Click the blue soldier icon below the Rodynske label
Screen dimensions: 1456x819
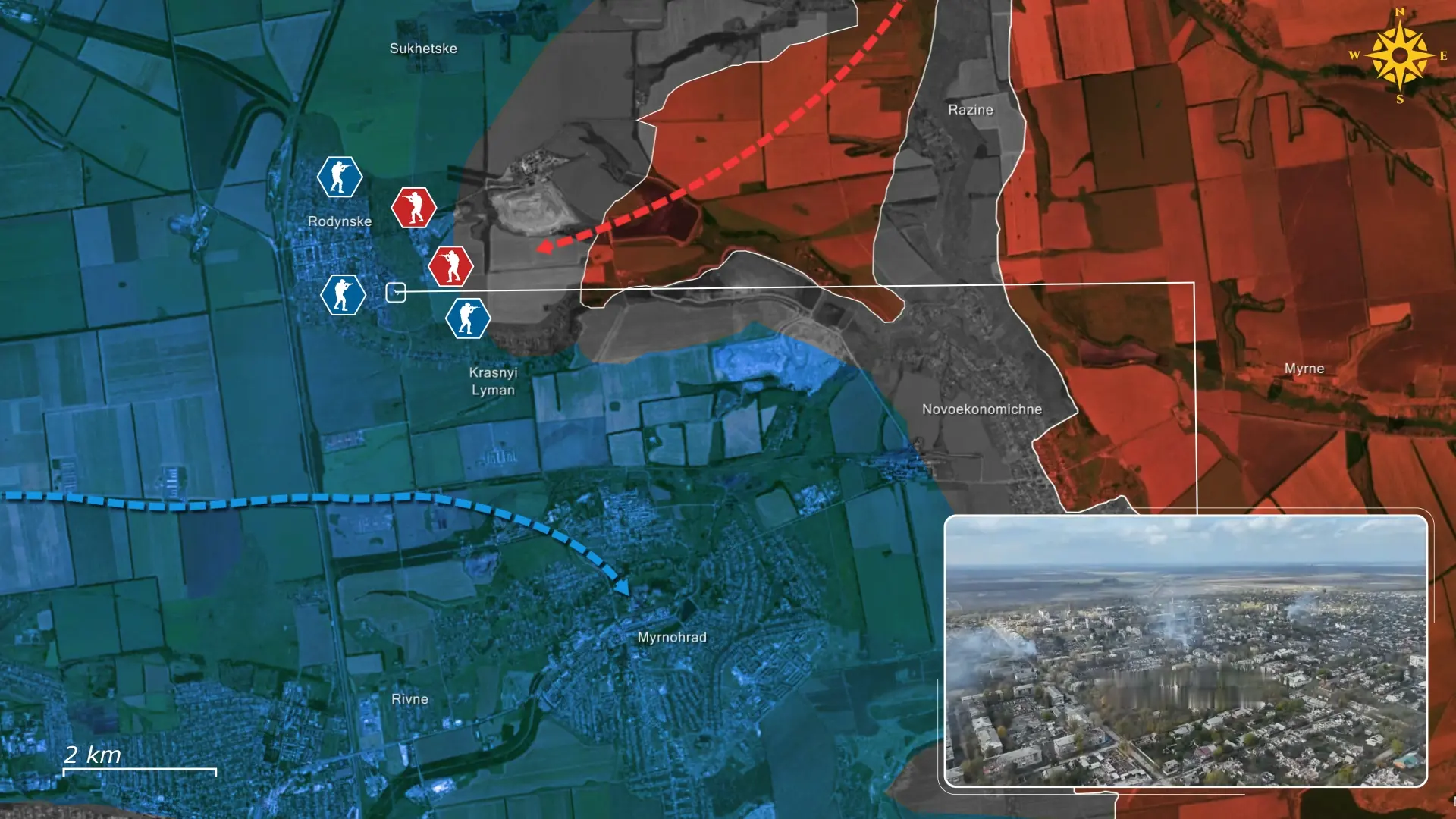coord(343,295)
